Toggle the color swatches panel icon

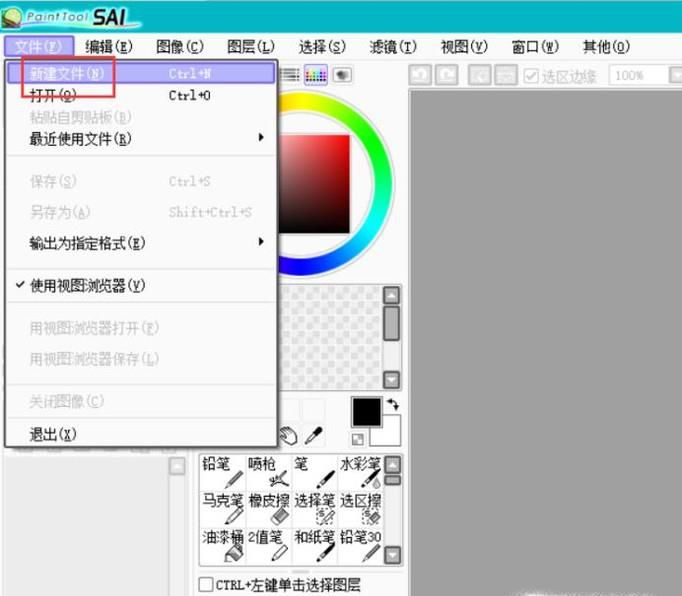(x=316, y=75)
